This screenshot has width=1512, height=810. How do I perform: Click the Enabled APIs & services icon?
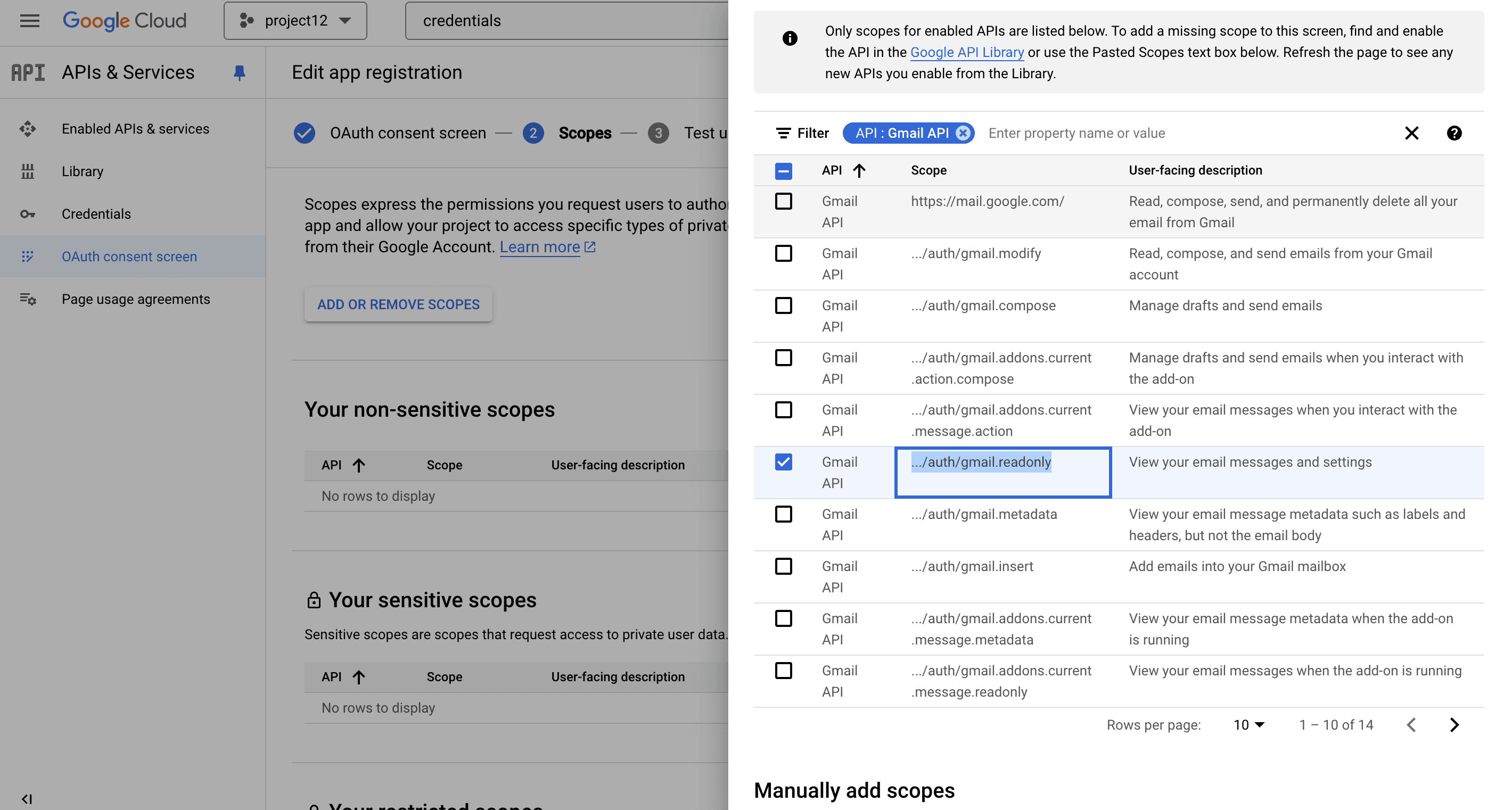click(x=28, y=128)
